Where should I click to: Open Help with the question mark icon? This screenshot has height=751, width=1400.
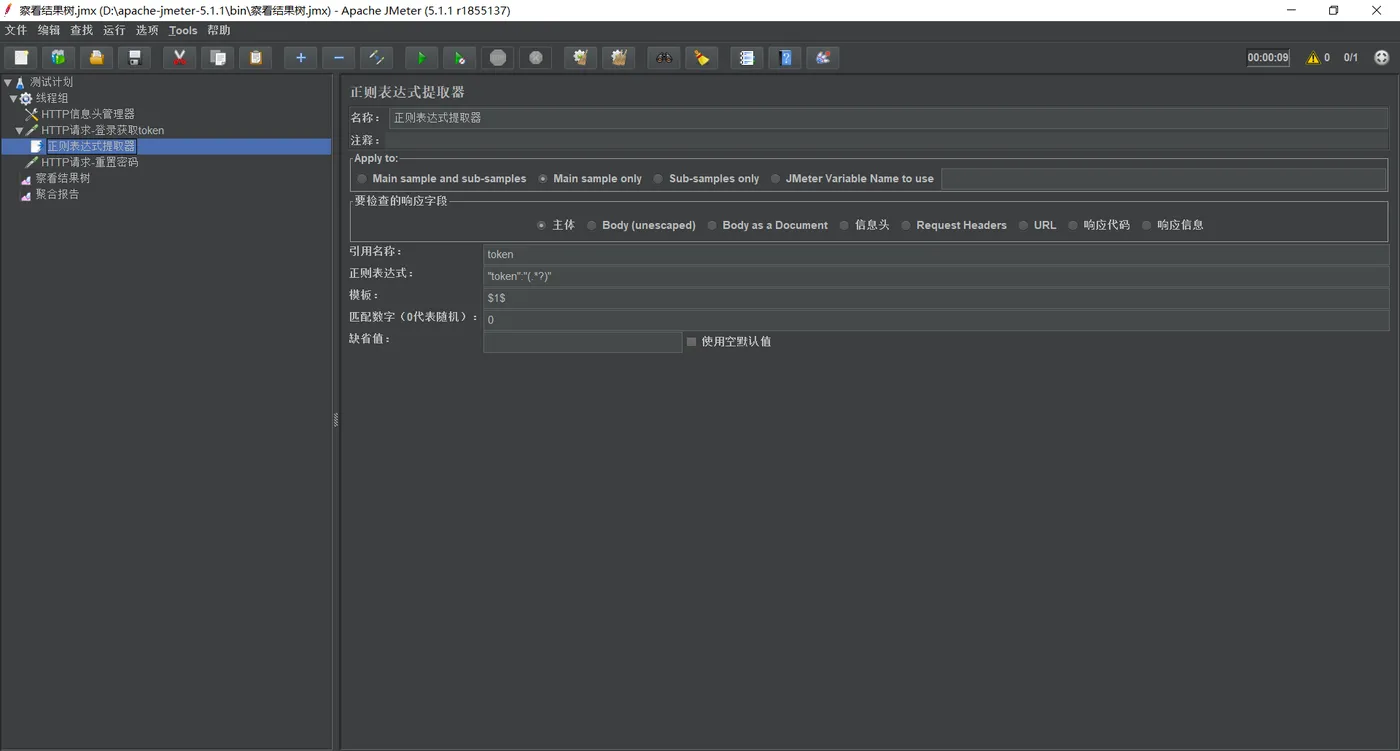point(784,58)
